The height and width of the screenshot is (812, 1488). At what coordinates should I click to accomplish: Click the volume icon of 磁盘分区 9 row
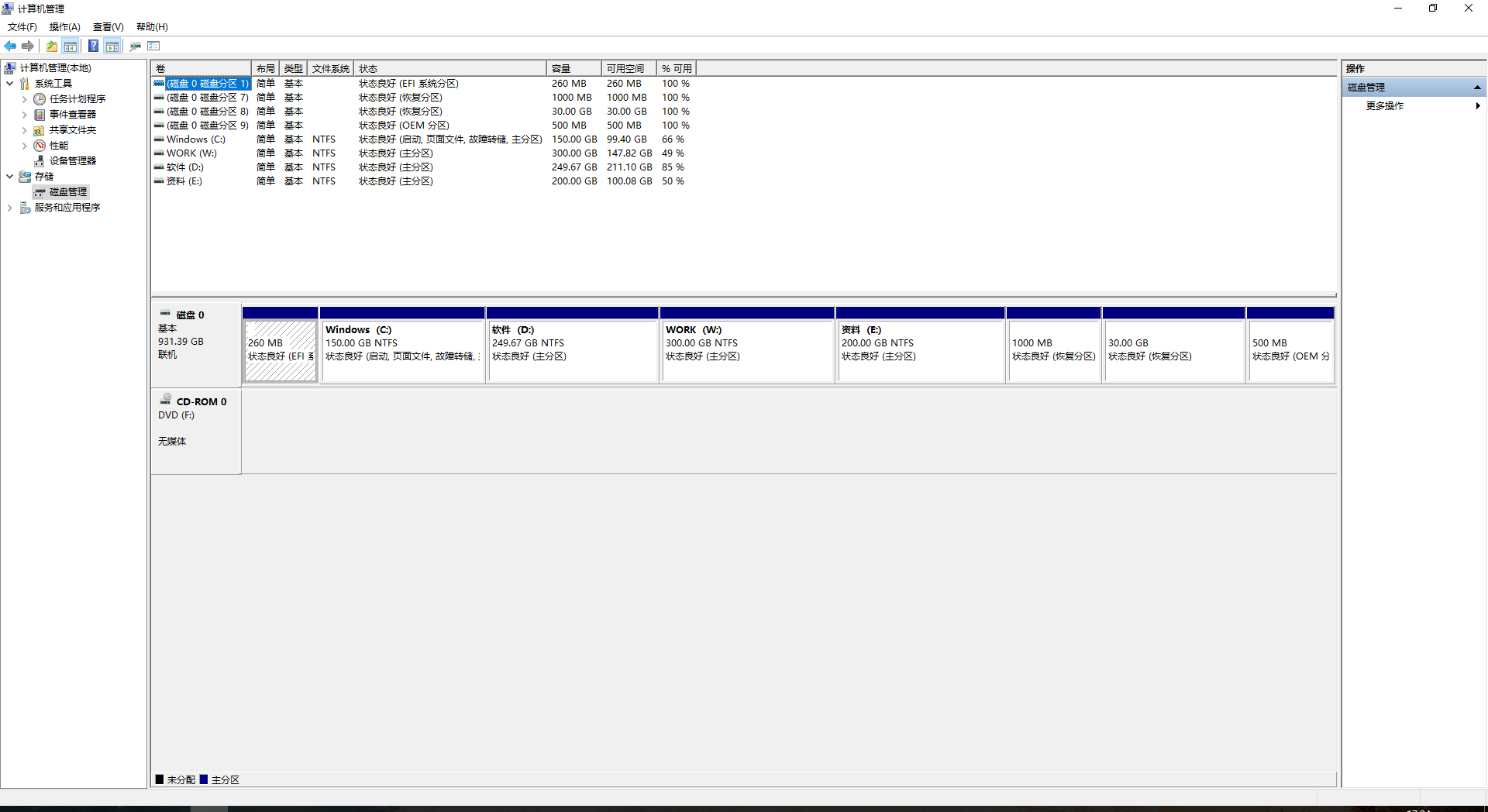(159, 126)
